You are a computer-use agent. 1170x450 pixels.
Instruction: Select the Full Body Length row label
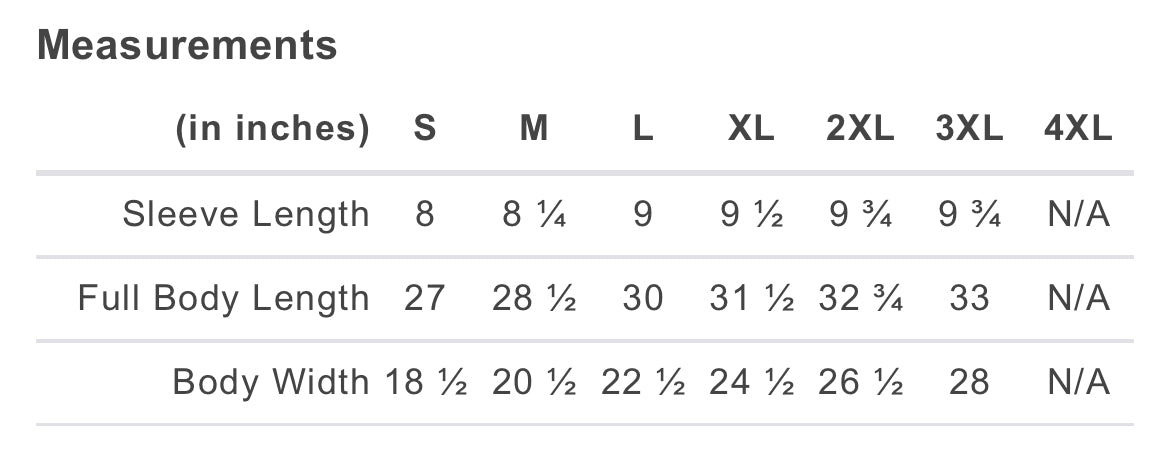(224, 299)
